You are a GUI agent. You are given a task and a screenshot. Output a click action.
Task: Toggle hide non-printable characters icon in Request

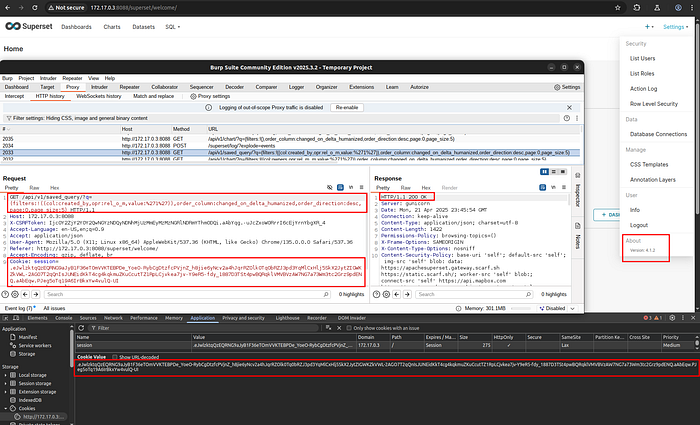coord(329,188)
